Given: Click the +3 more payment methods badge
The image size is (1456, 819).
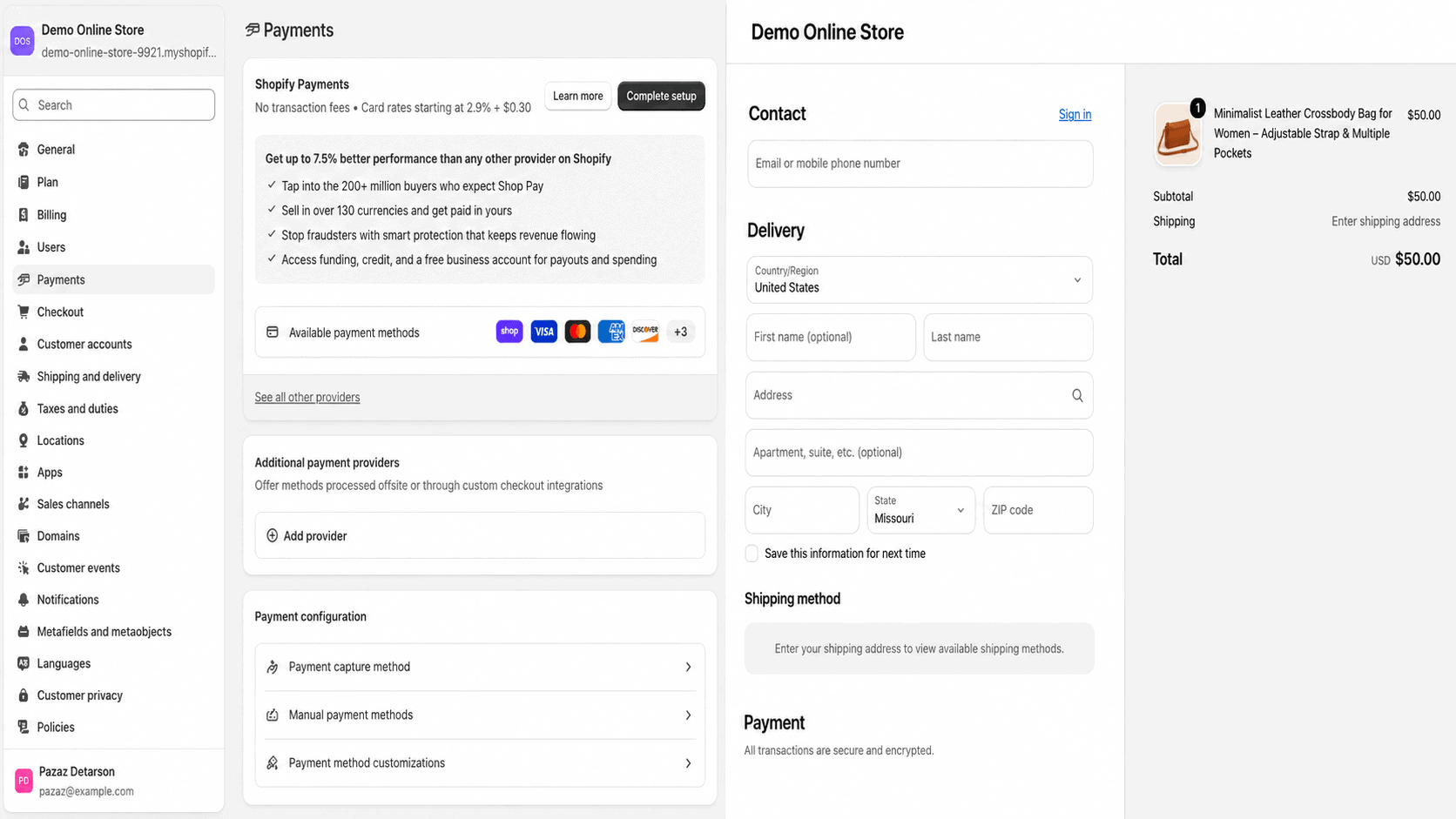Looking at the screenshot, I should 680,332.
